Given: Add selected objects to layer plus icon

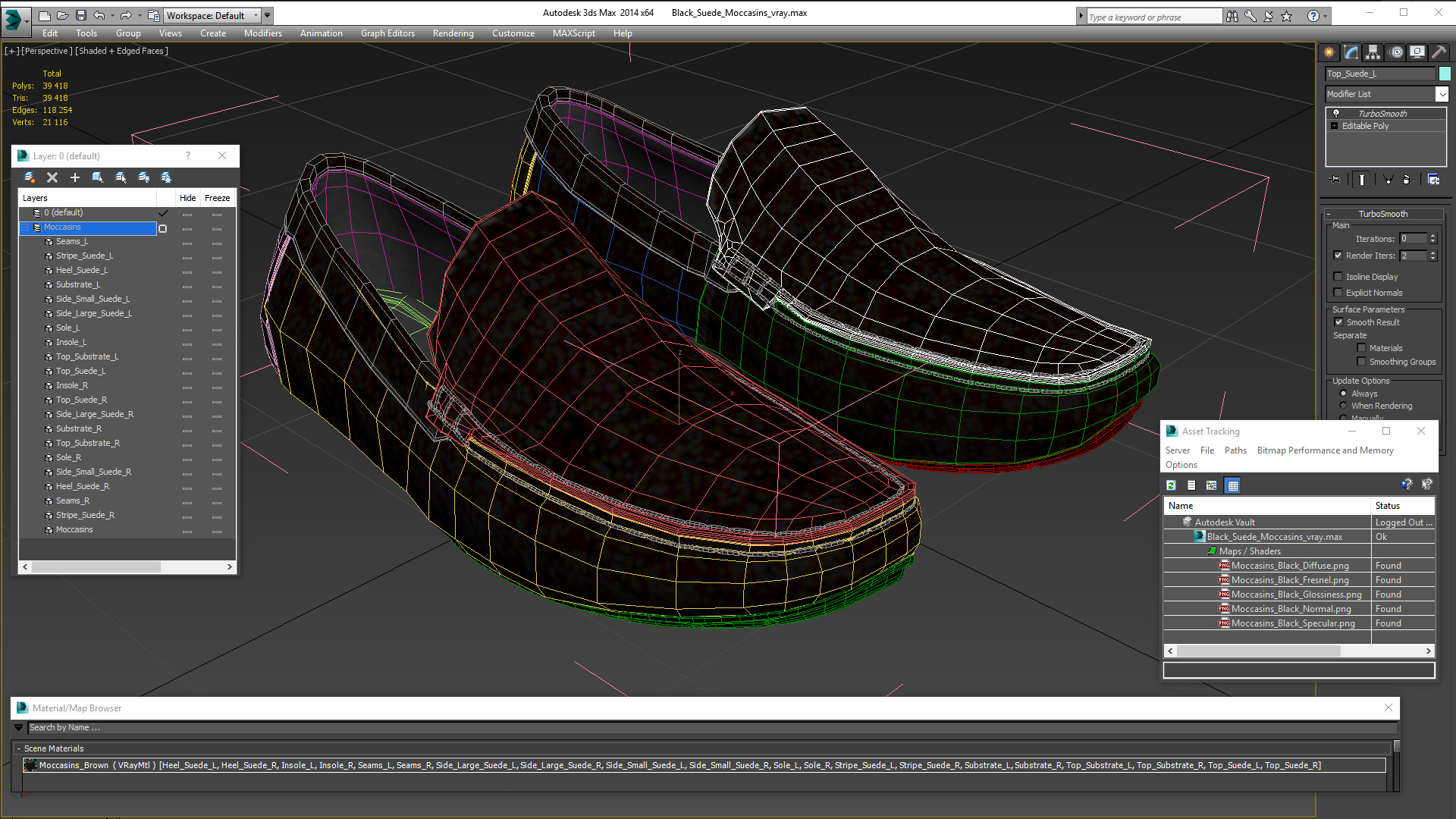Looking at the screenshot, I should 75,177.
